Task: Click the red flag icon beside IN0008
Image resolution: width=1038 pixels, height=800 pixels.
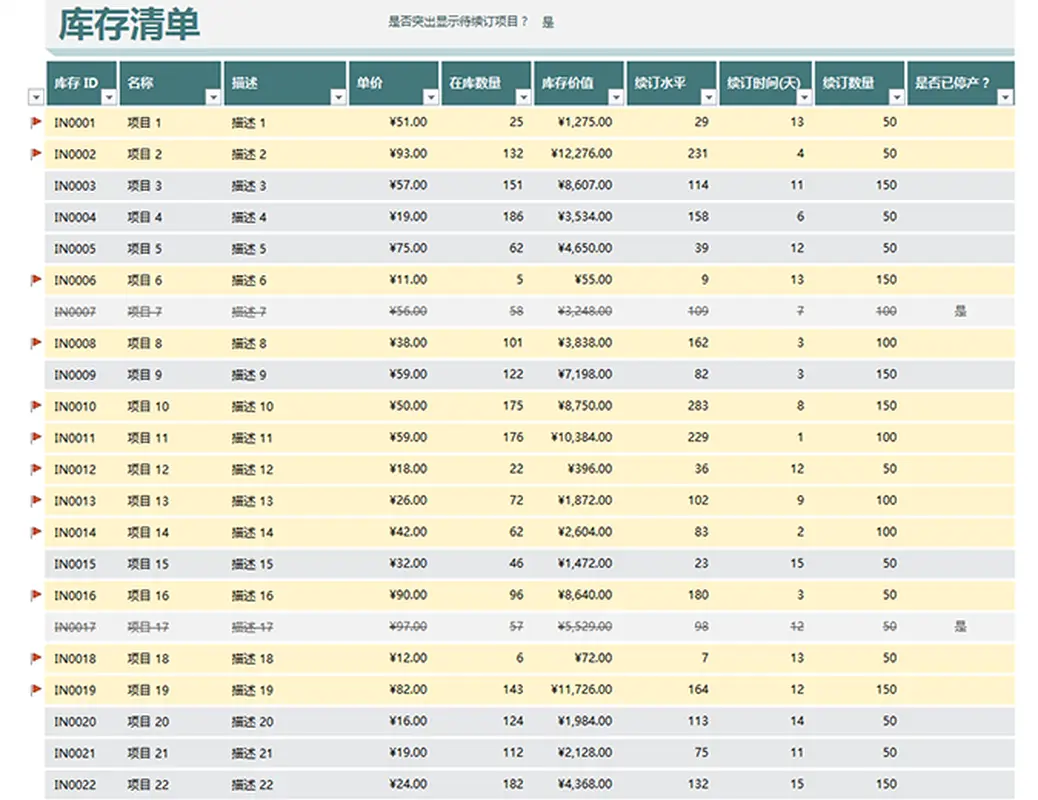Action: [36, 342]
